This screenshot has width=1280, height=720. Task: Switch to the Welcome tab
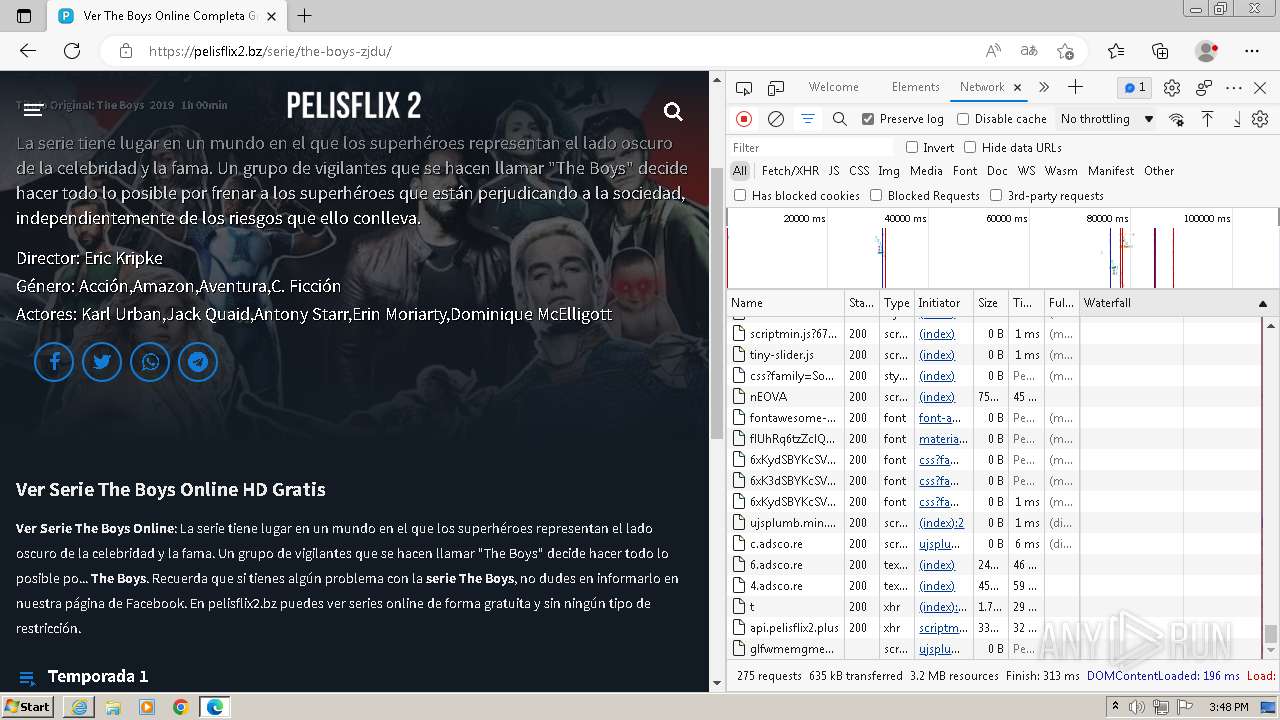[834, 87]
